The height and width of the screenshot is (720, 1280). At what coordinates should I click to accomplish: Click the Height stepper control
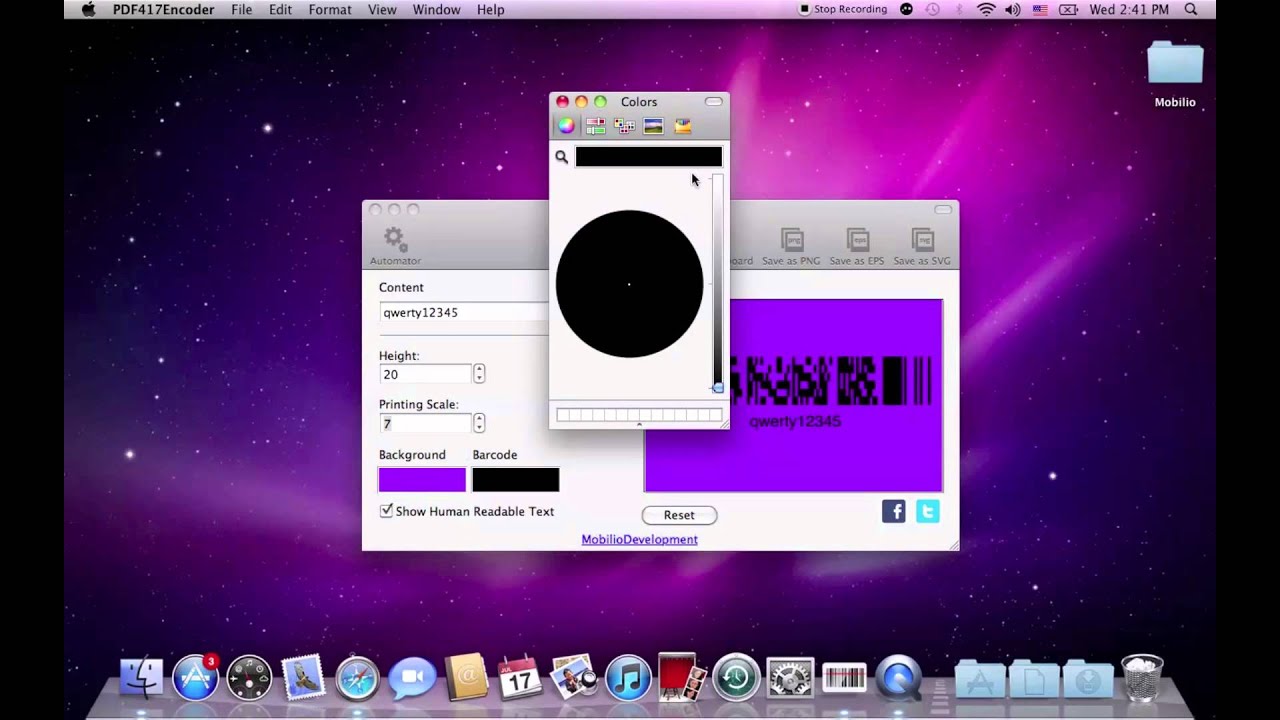point(479,374)
